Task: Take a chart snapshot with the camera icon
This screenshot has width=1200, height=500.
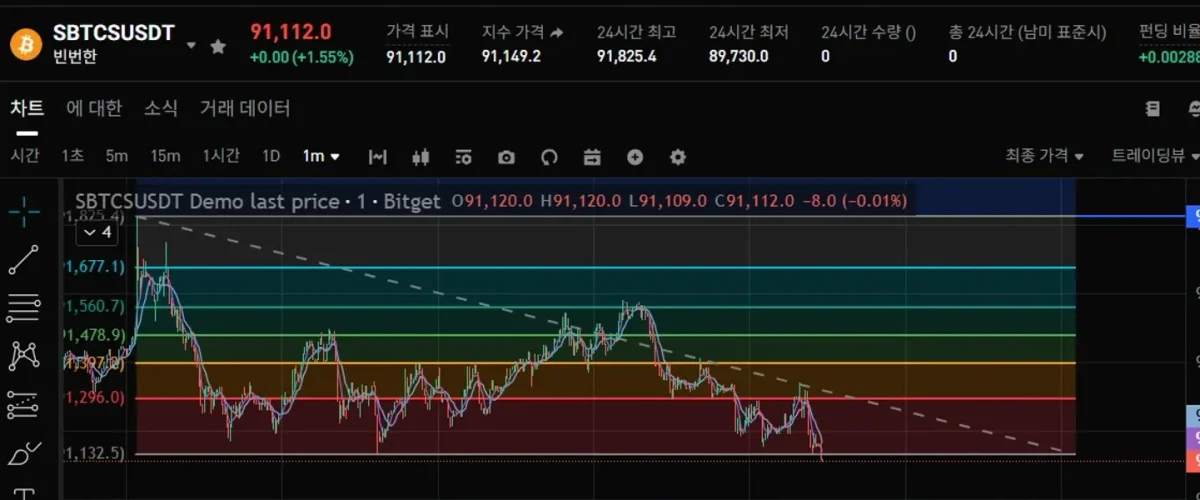Action: [x=506, y=157]
